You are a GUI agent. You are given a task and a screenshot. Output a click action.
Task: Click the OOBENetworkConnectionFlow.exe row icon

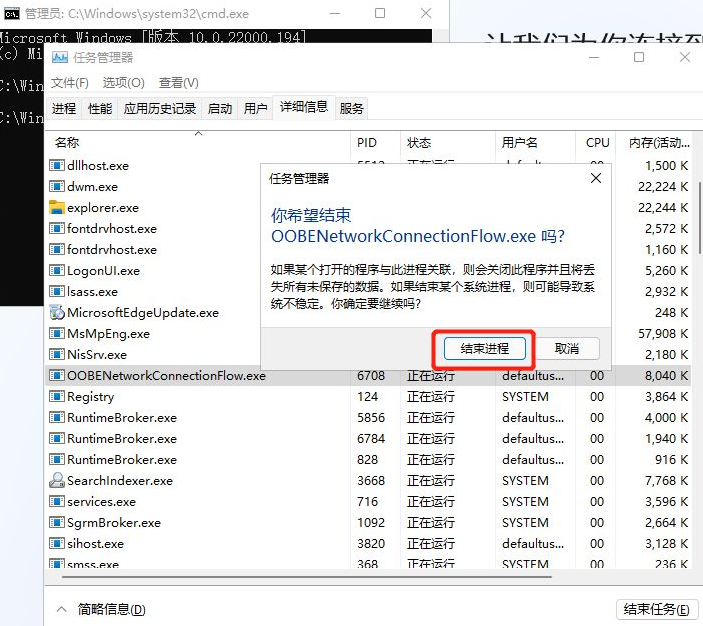tap(56, 375)
